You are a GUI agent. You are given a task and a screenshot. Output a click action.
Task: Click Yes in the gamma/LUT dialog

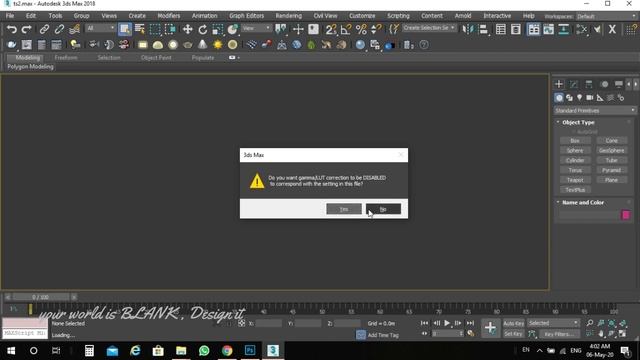pyautogui.click(x=344, y=209)
